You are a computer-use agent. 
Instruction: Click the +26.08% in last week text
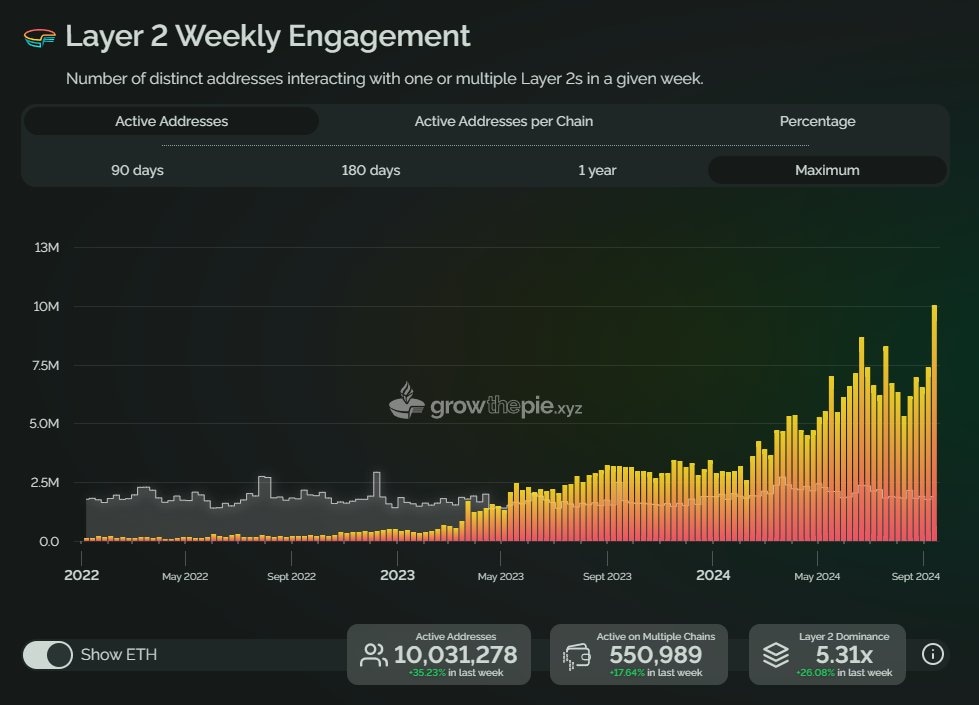(844, 673)
